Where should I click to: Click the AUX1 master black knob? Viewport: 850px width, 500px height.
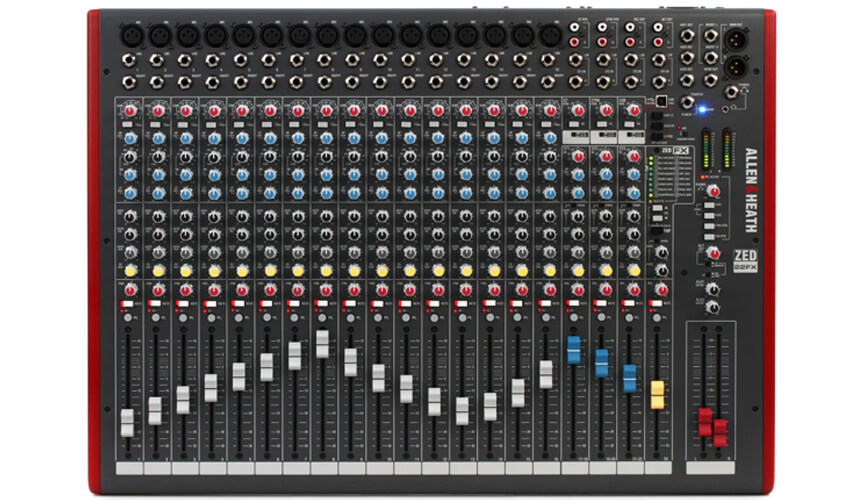pyautogui.click(x=714, y=290)
